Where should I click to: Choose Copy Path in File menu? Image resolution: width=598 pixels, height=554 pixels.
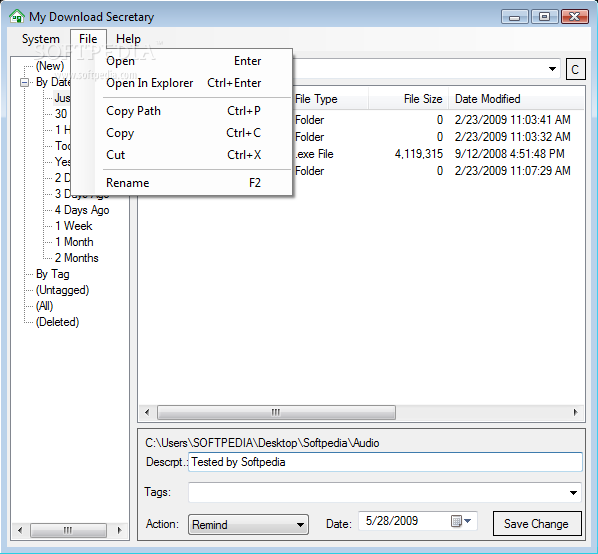tap(183, 111)
